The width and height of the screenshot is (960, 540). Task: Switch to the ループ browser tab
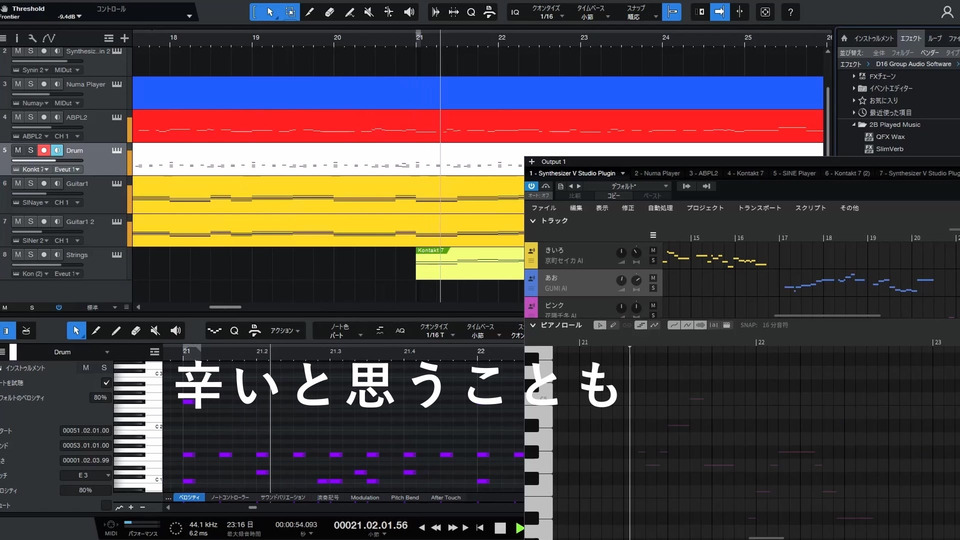tap(934, 37)
